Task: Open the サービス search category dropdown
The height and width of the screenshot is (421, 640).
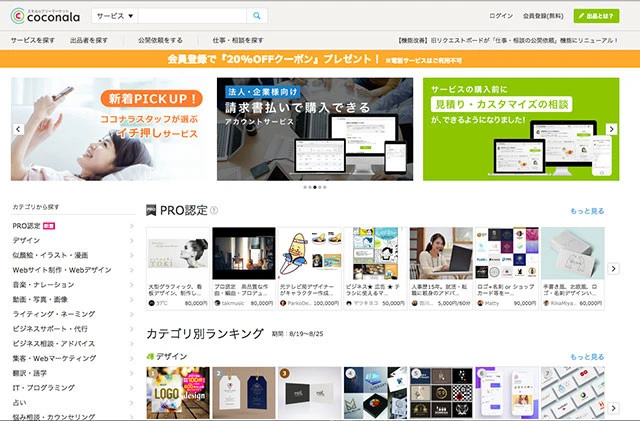Action: [115, 16]
